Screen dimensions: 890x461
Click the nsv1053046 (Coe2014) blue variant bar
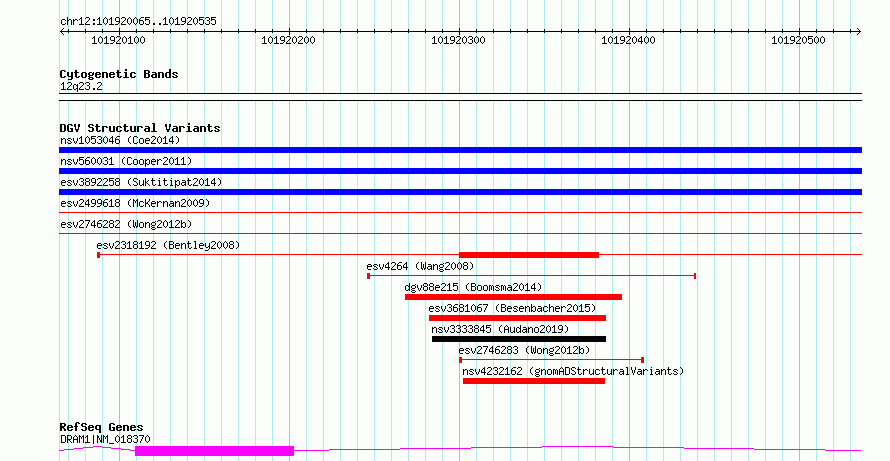point(460,150)
